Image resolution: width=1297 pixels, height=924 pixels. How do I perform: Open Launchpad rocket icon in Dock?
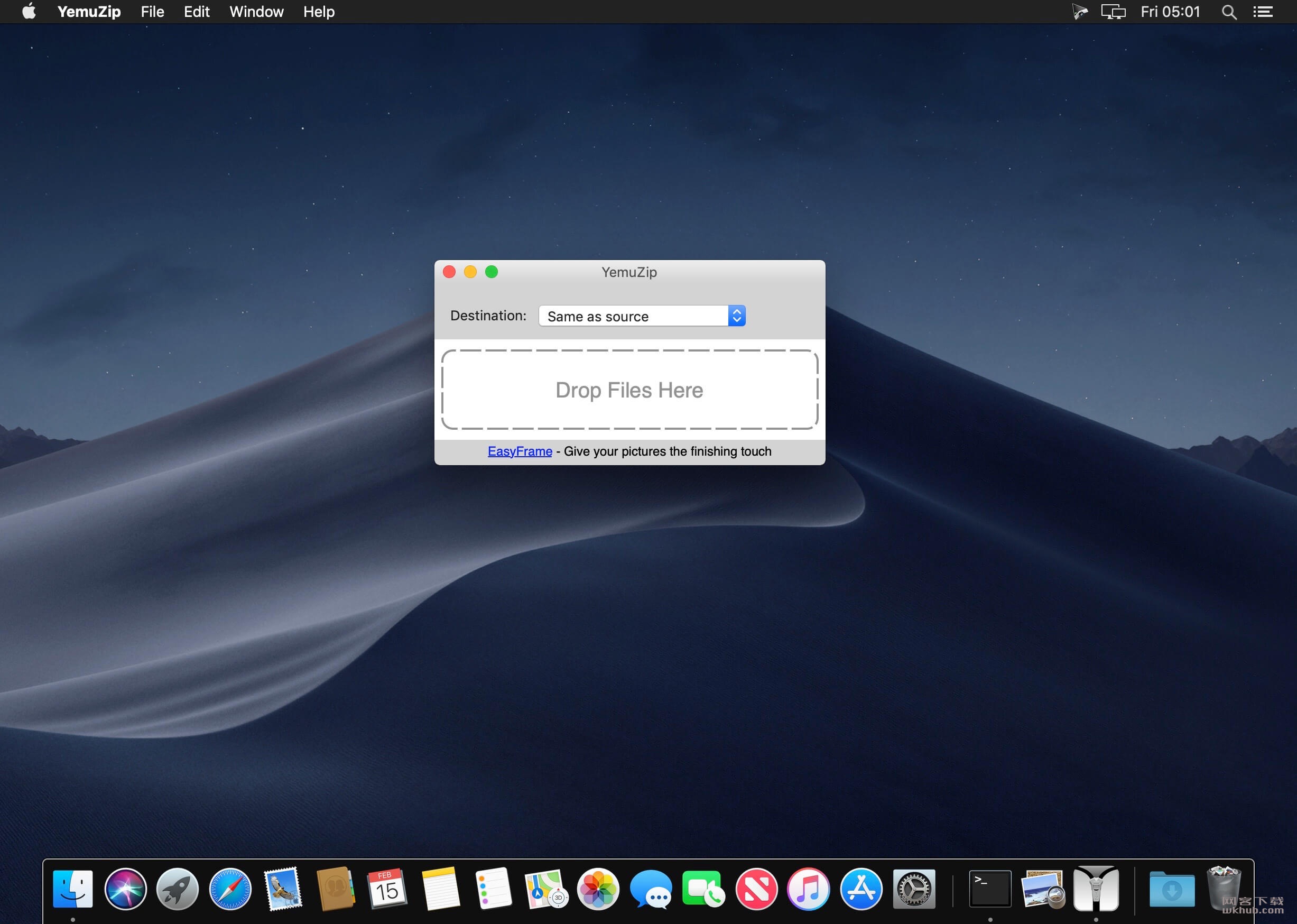[x=178, y=889]
